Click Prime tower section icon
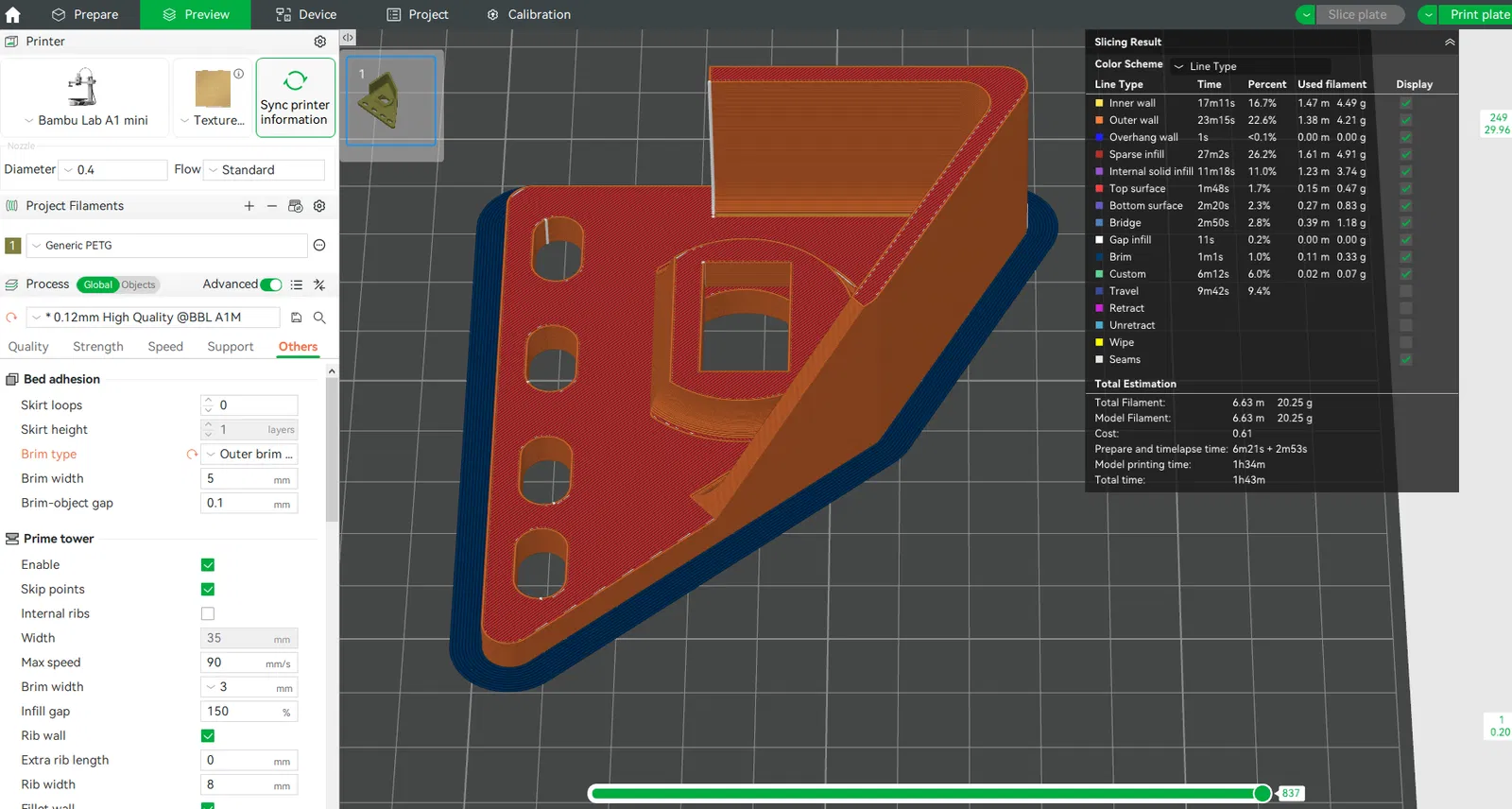Viewport: 1512px width, 809px height. [12, 539]
